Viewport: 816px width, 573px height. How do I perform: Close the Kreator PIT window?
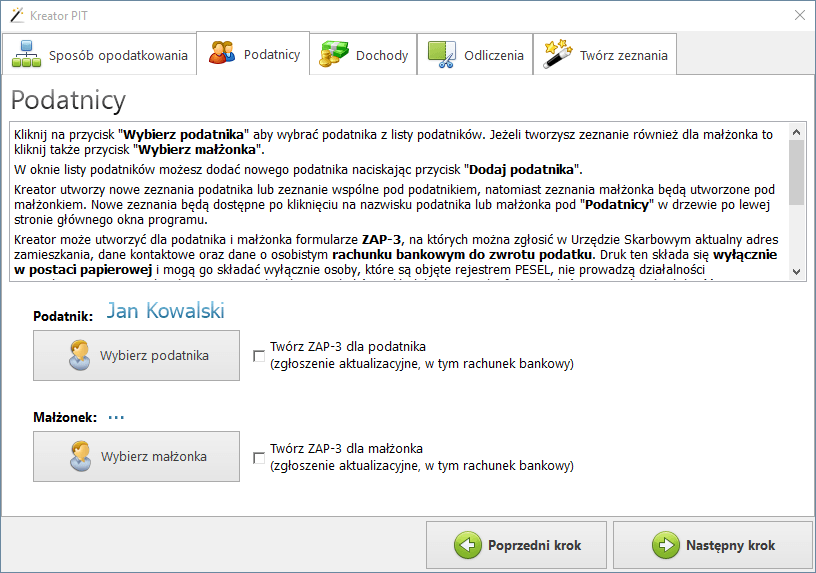[799, 14]
